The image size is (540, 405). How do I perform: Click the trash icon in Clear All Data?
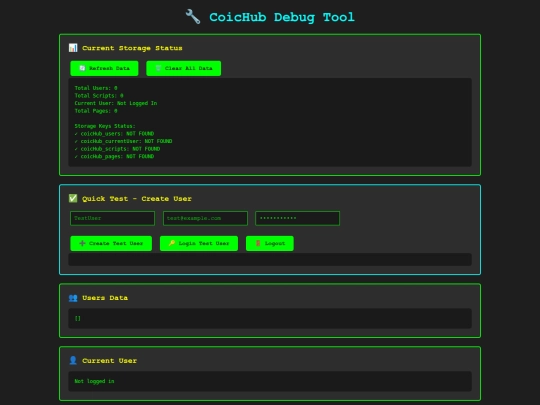(158, 68)
